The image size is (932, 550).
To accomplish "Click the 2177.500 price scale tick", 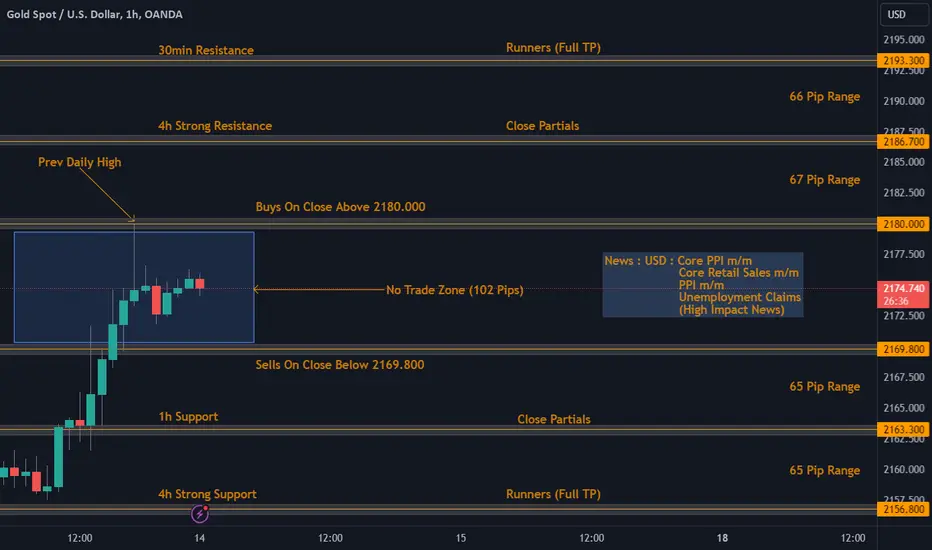I will point(903,254).
